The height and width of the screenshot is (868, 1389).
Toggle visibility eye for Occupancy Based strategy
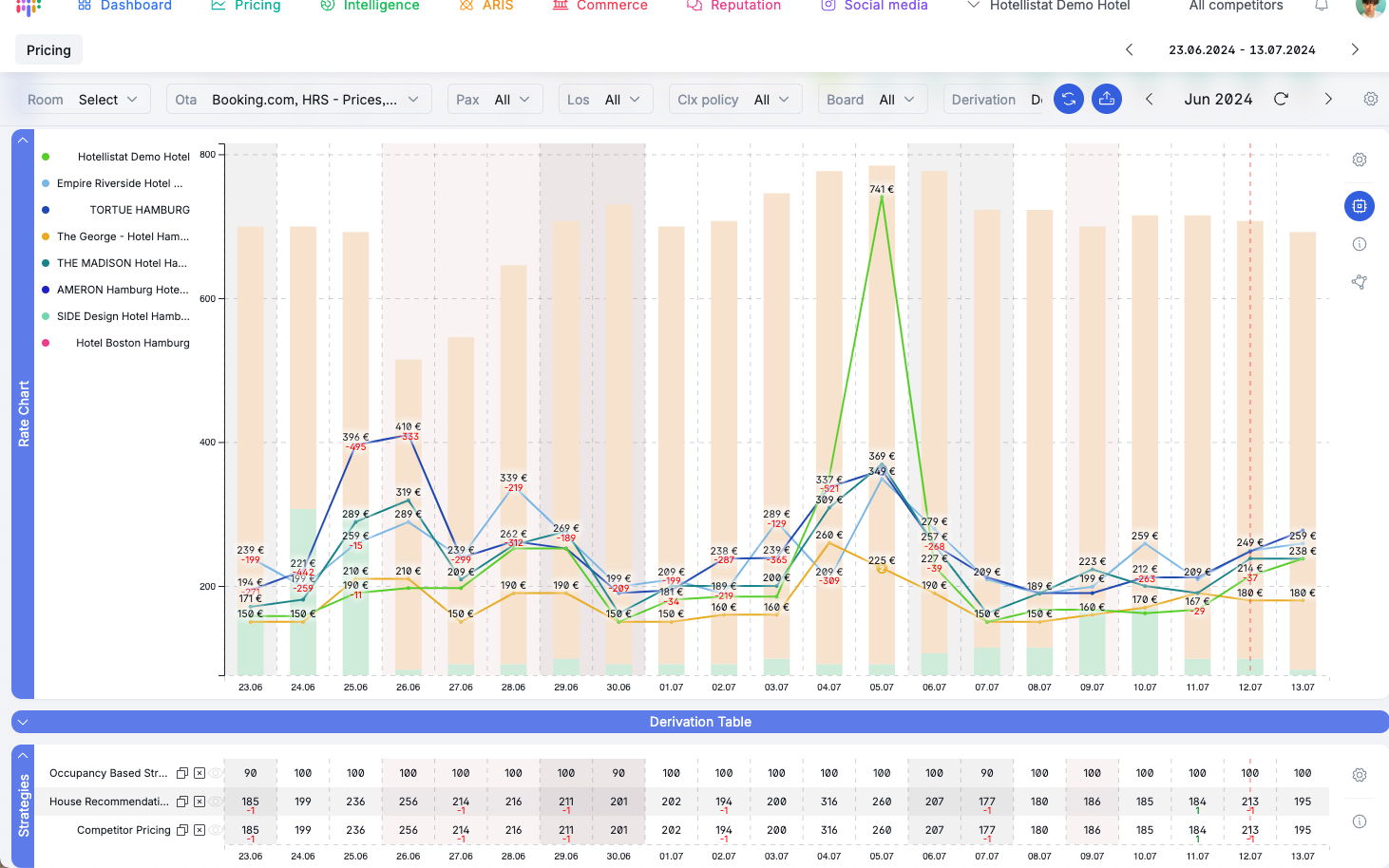pos(216,773)
